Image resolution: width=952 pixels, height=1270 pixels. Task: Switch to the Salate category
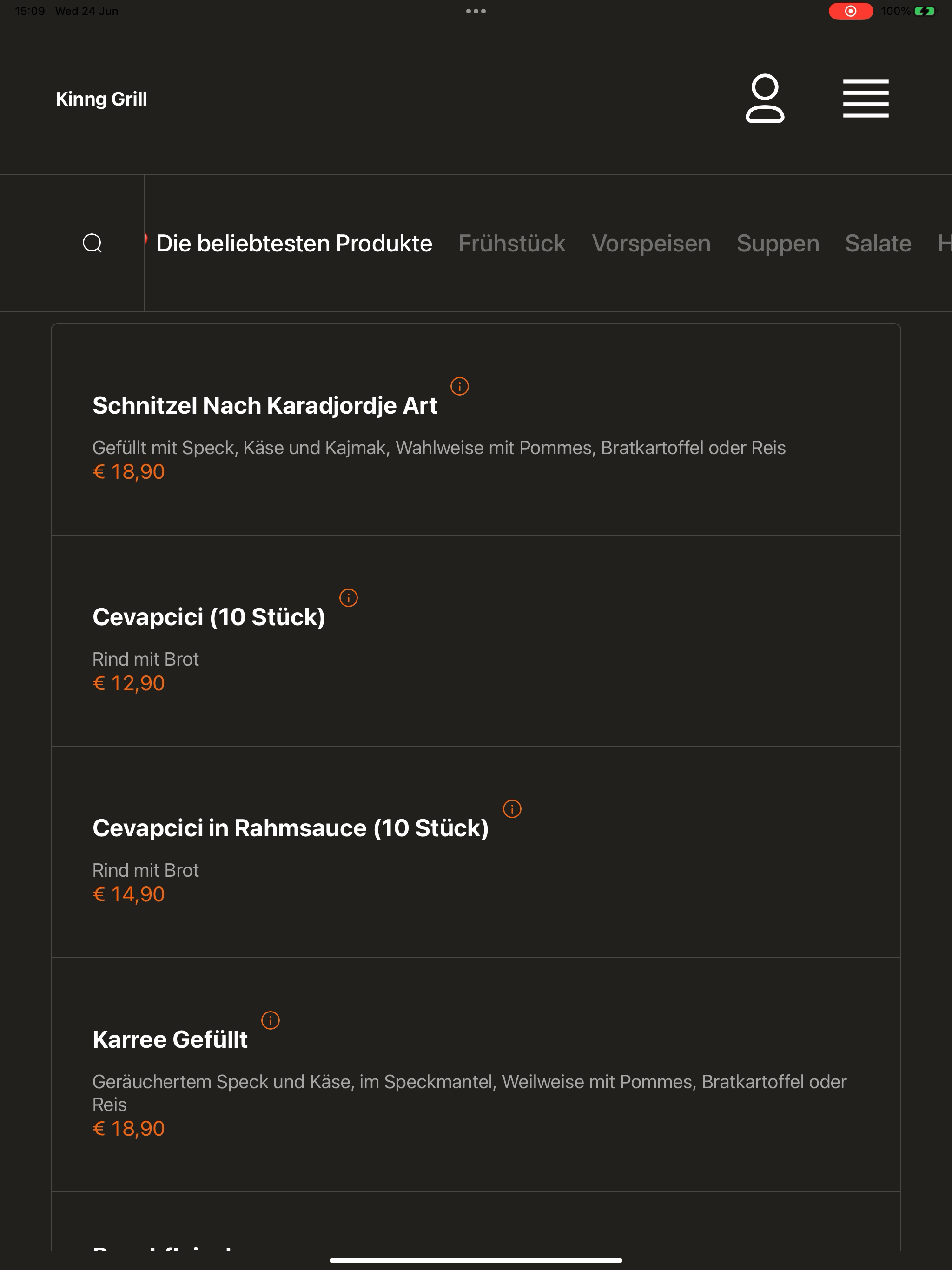[x=878, y=243]
